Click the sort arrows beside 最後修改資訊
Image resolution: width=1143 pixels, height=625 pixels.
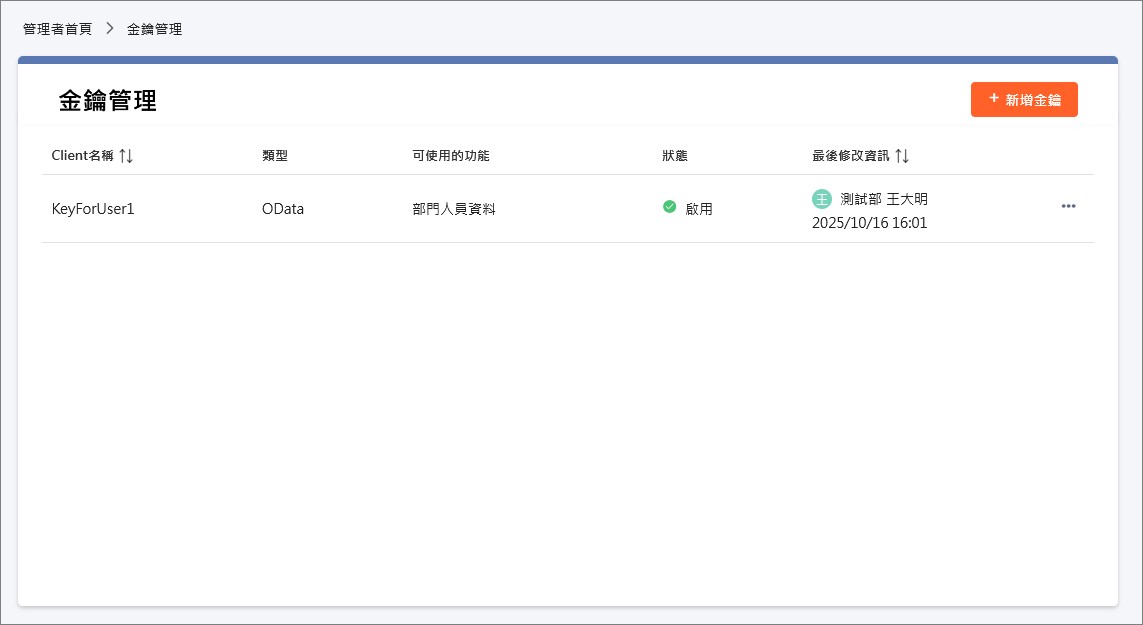pyautogui.click(x=901, y=156)
